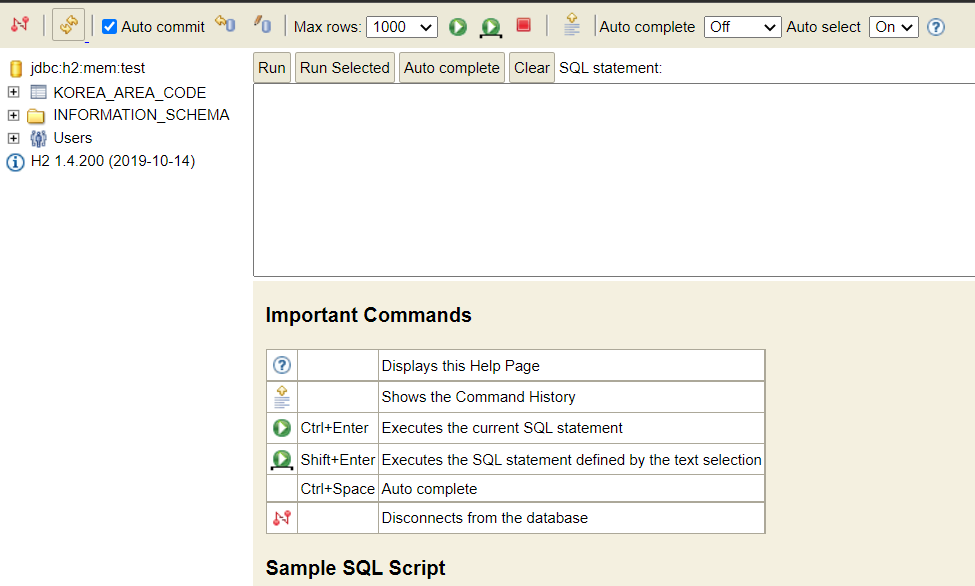Click the Rollback icon in the toolbar
The height and width of the screenshot is (586, 975).
click(225, 24)
